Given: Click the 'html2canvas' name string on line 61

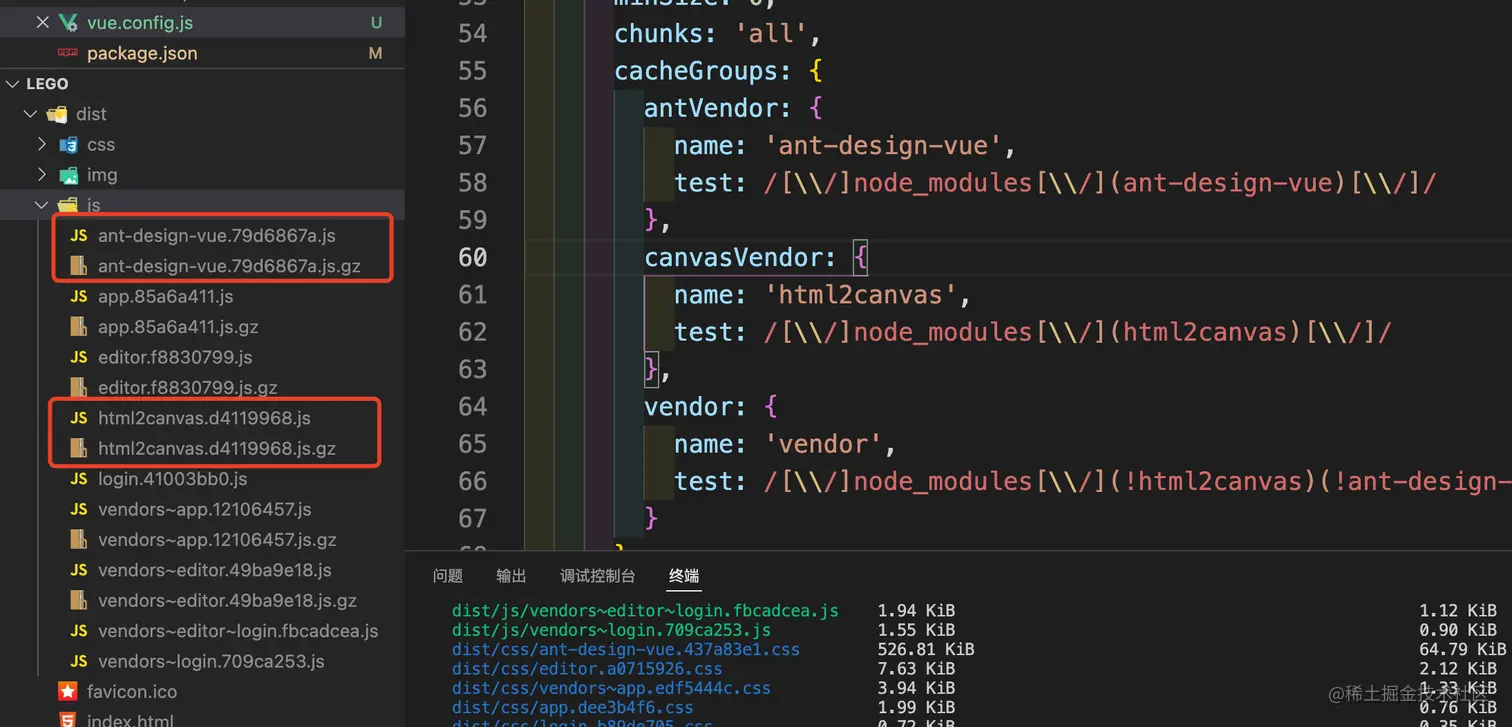Looking at the screenshot, I should click(861, 295).
